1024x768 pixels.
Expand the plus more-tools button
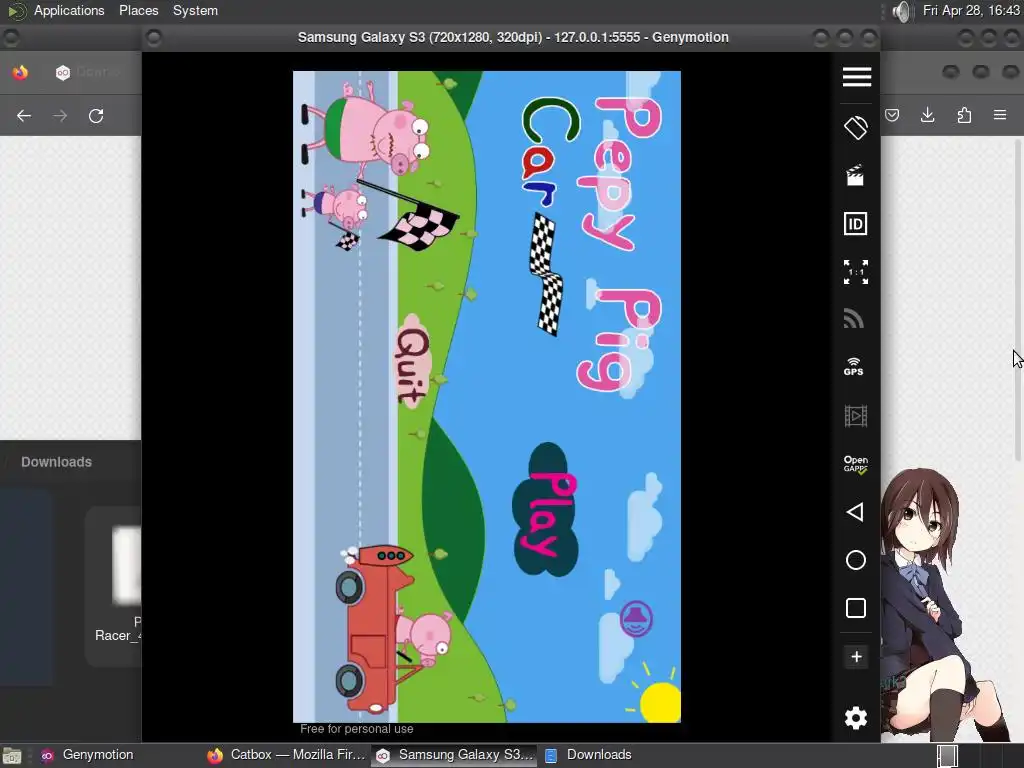coord(856,656)
